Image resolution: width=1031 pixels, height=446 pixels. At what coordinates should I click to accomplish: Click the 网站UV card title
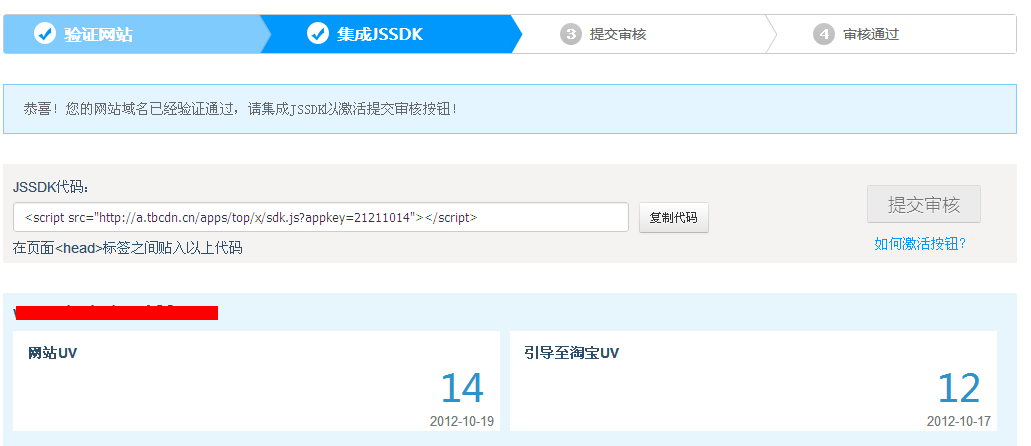point(53,353)
